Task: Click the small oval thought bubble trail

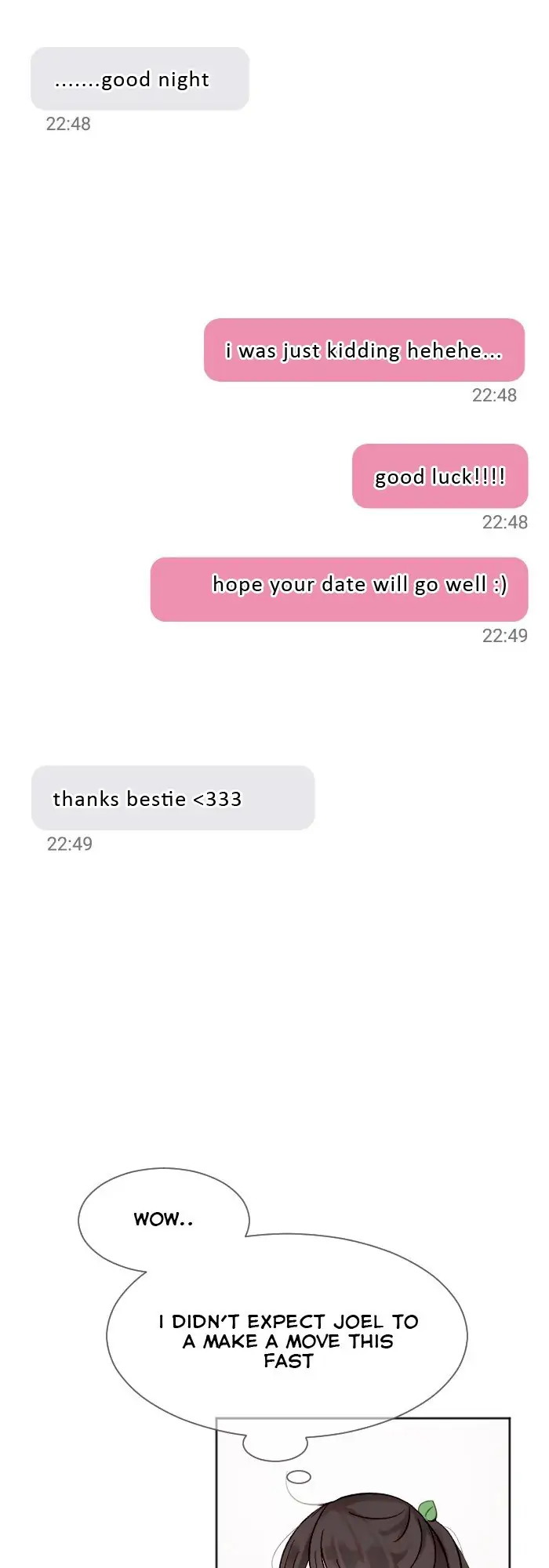Action: pyautogui.click(x=299, y=1477)
